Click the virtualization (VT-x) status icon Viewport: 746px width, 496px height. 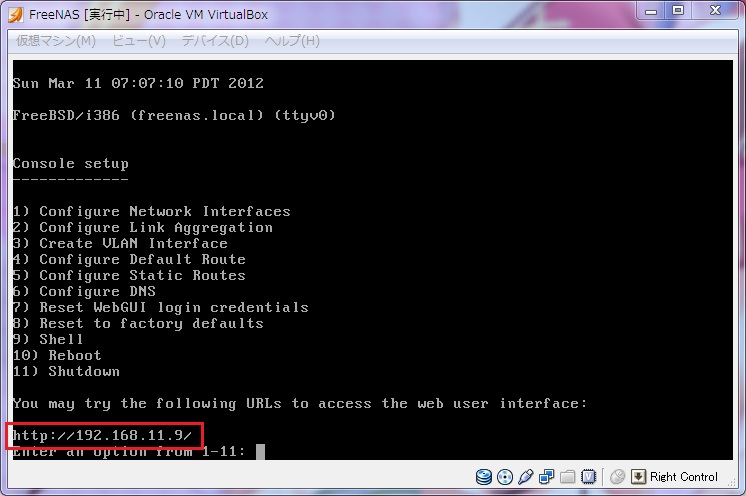[x=589, y=477]
